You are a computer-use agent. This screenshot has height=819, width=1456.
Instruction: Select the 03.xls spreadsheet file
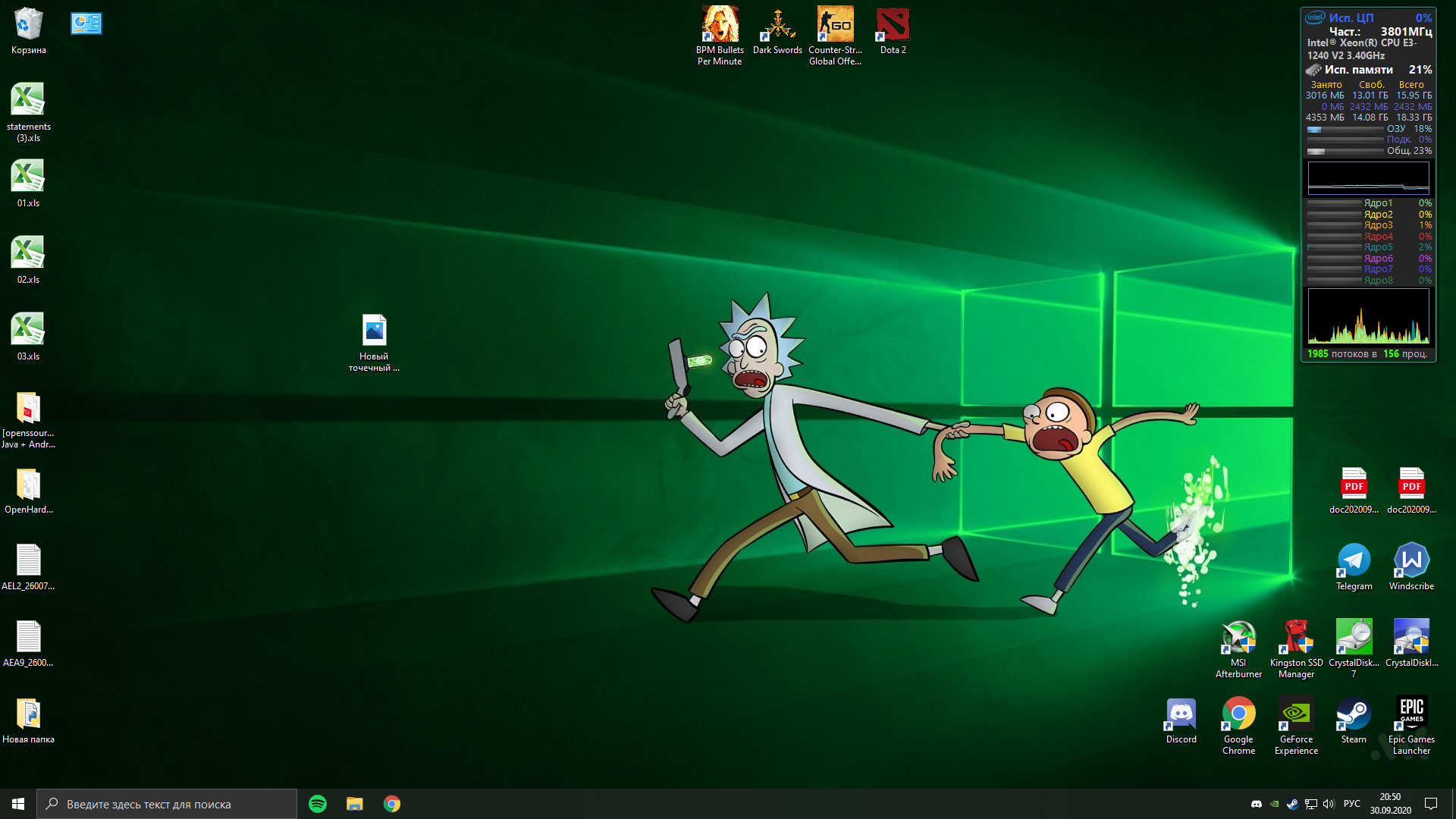tap(28, 336)
